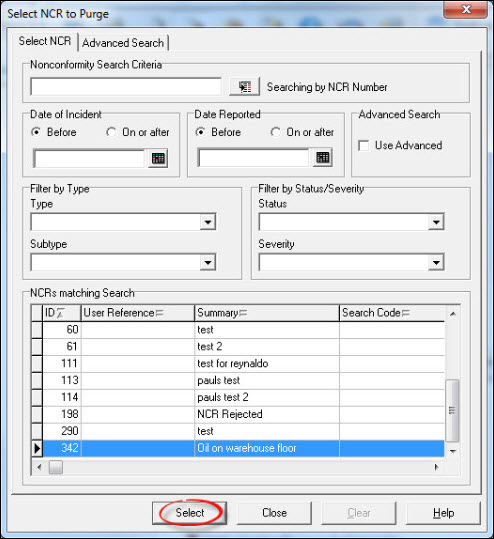The height and width of the screenshot is (539, 494).
Task: Switch to the Advanced Search tab
Action: click(123, 43)
